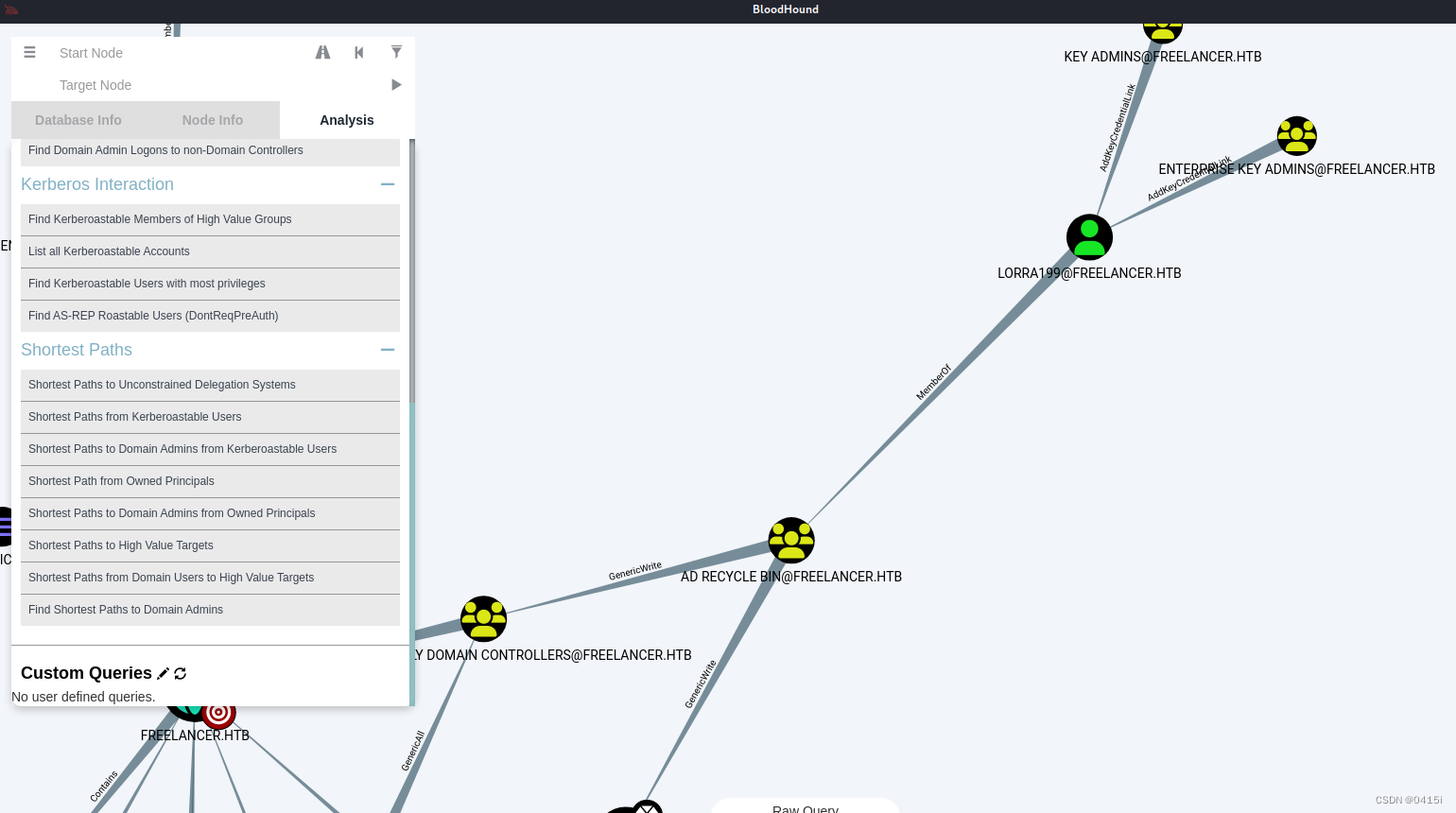Select the LORRA199 user node
The image size is (1456, 813).
(1089, 237)
